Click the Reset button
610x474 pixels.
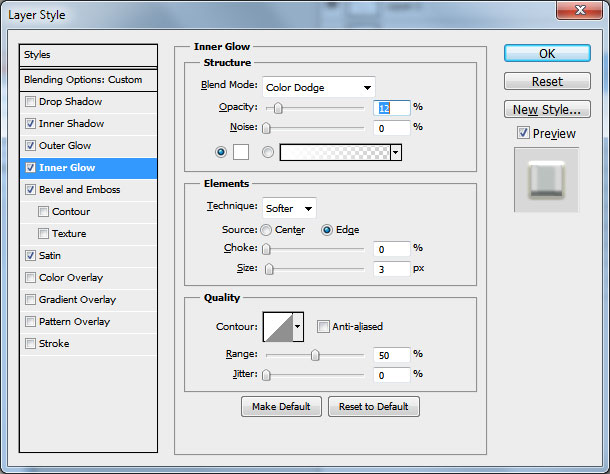click(547, 81)
